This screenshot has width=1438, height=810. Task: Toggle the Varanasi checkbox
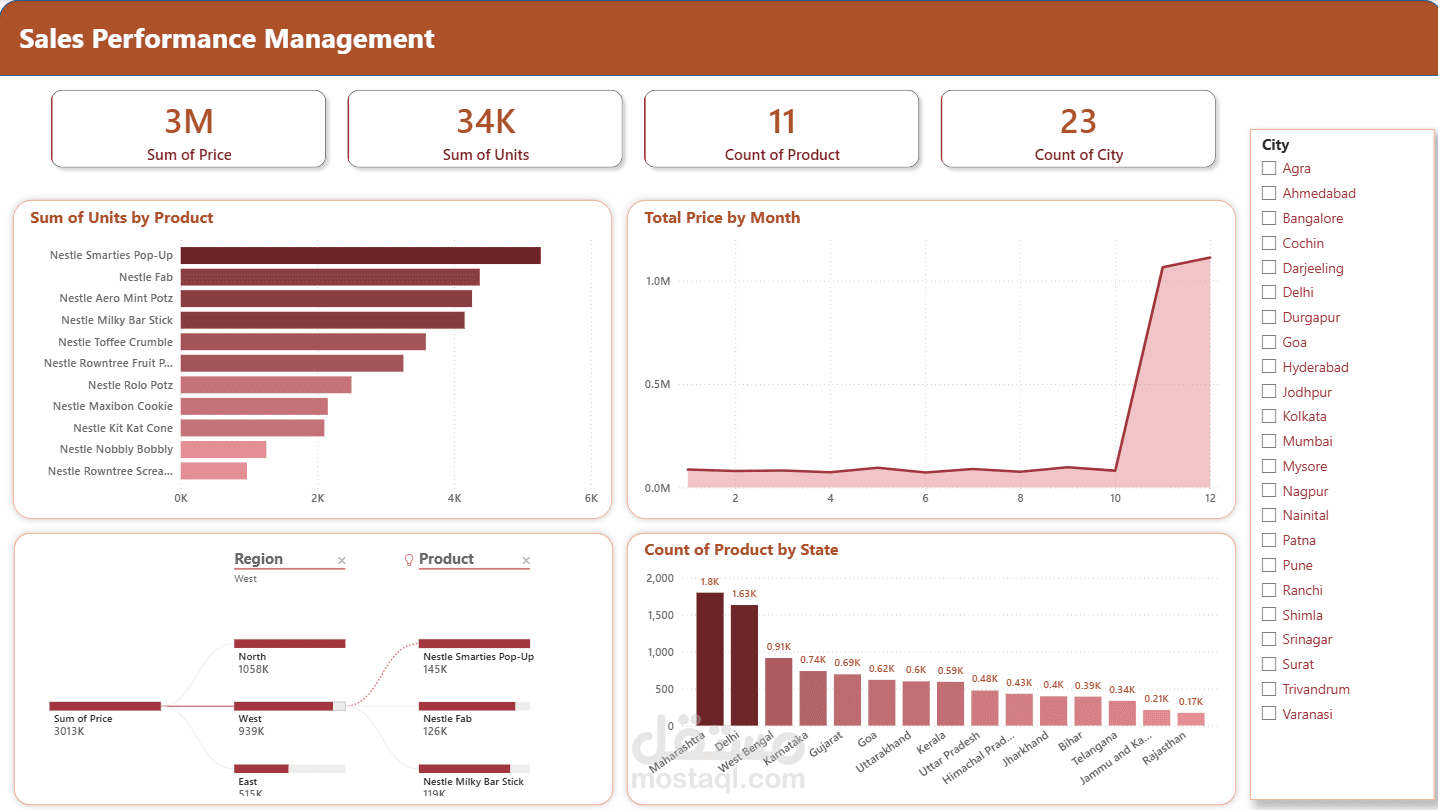1269,714
